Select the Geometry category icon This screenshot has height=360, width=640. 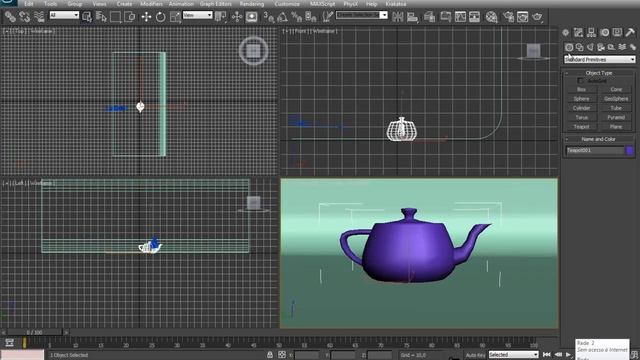[x=569, y=47]
